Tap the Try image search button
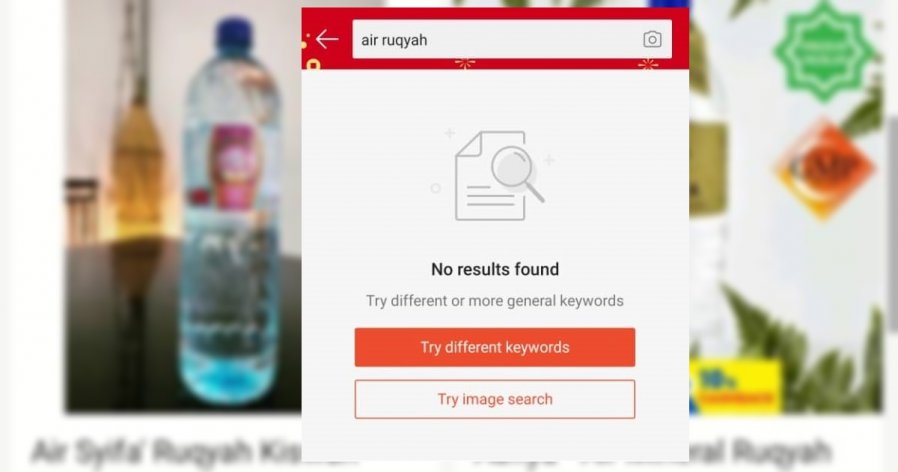The width and height of the screenshot is (898, 472). click(495, 399)
